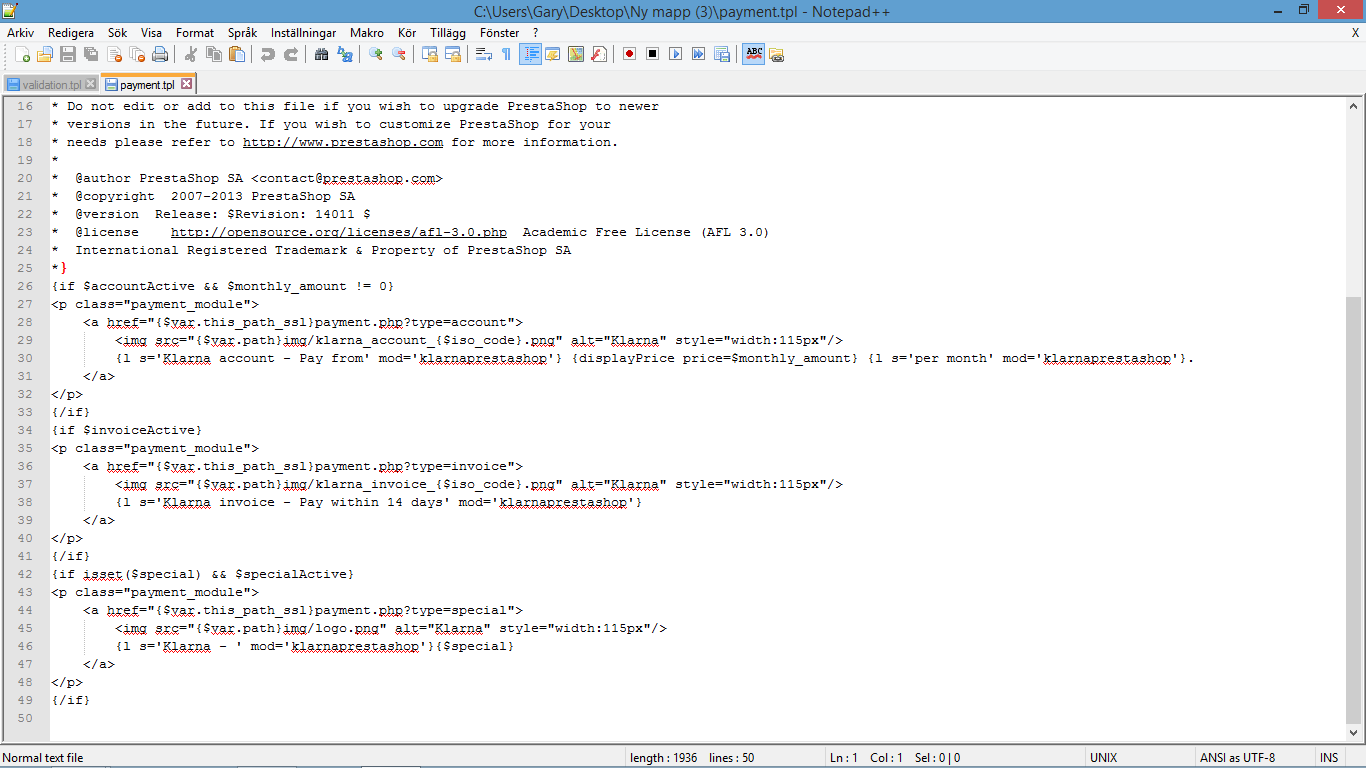Image resolution: width=1366 pixels, height=768 pixels.
Task: Paste from clipboard via the toolbar
Action: pos(237,54)
